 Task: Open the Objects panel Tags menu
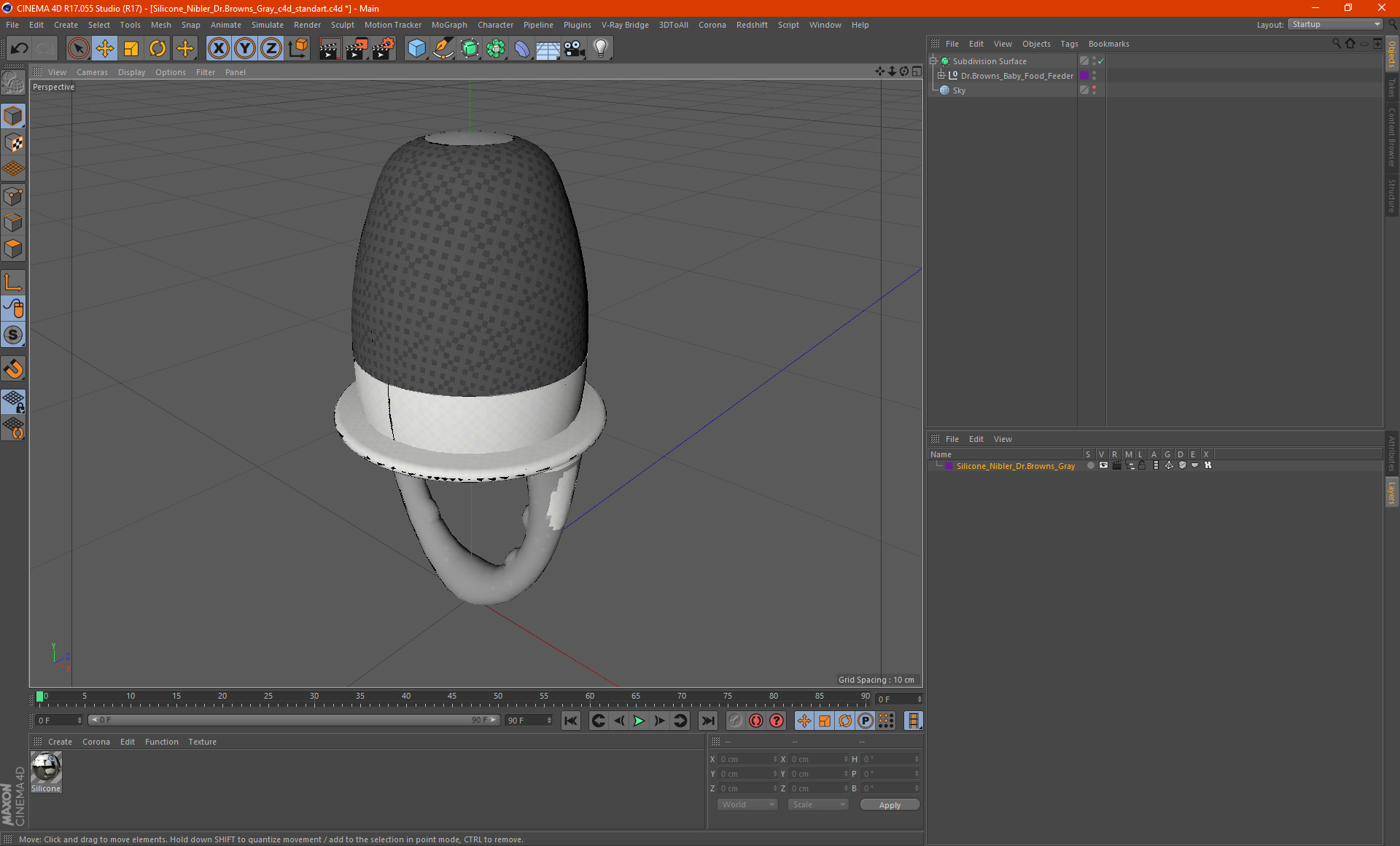point(1069,44)
